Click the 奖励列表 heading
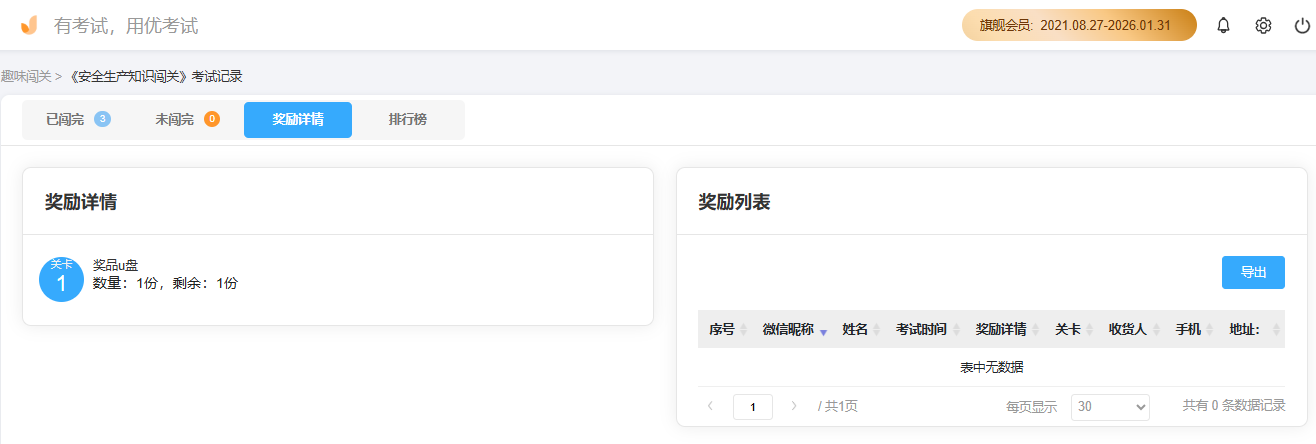This screenshot has height=444, width=1316. [734, 202]
